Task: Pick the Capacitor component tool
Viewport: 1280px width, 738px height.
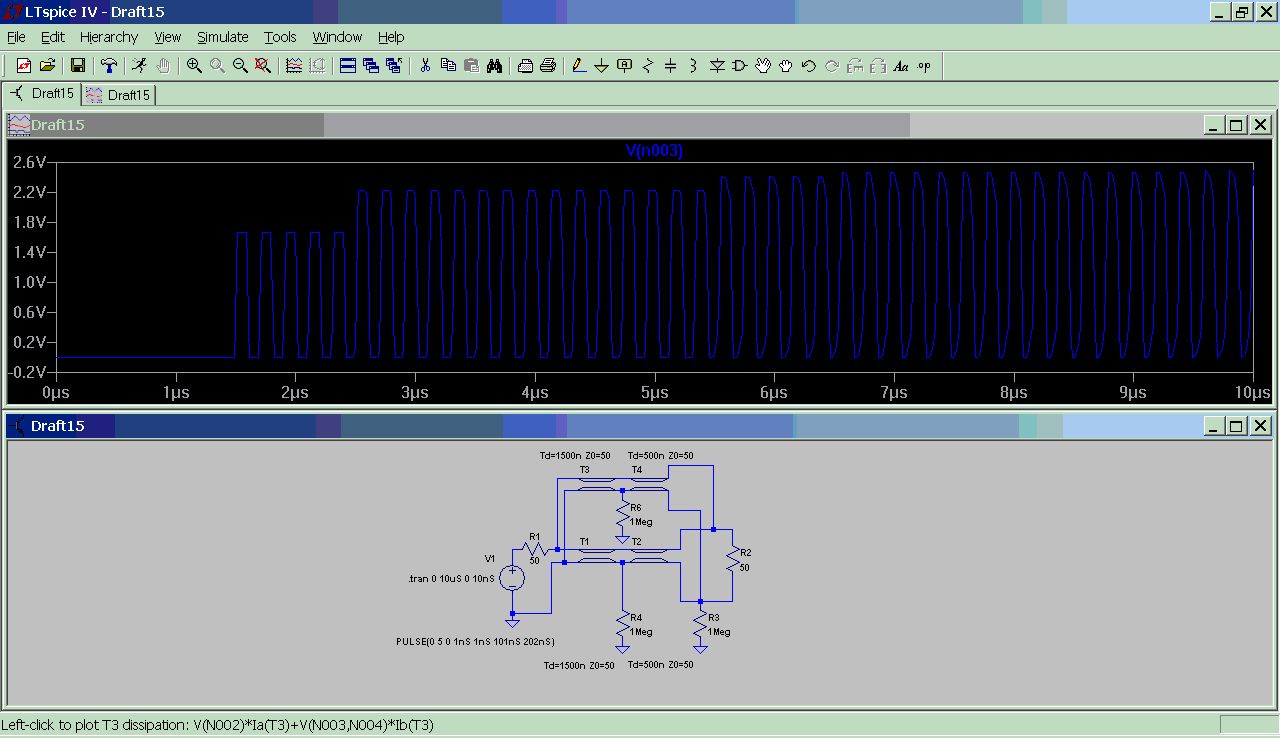Action: pyautogui.click(x=671, y=66)
